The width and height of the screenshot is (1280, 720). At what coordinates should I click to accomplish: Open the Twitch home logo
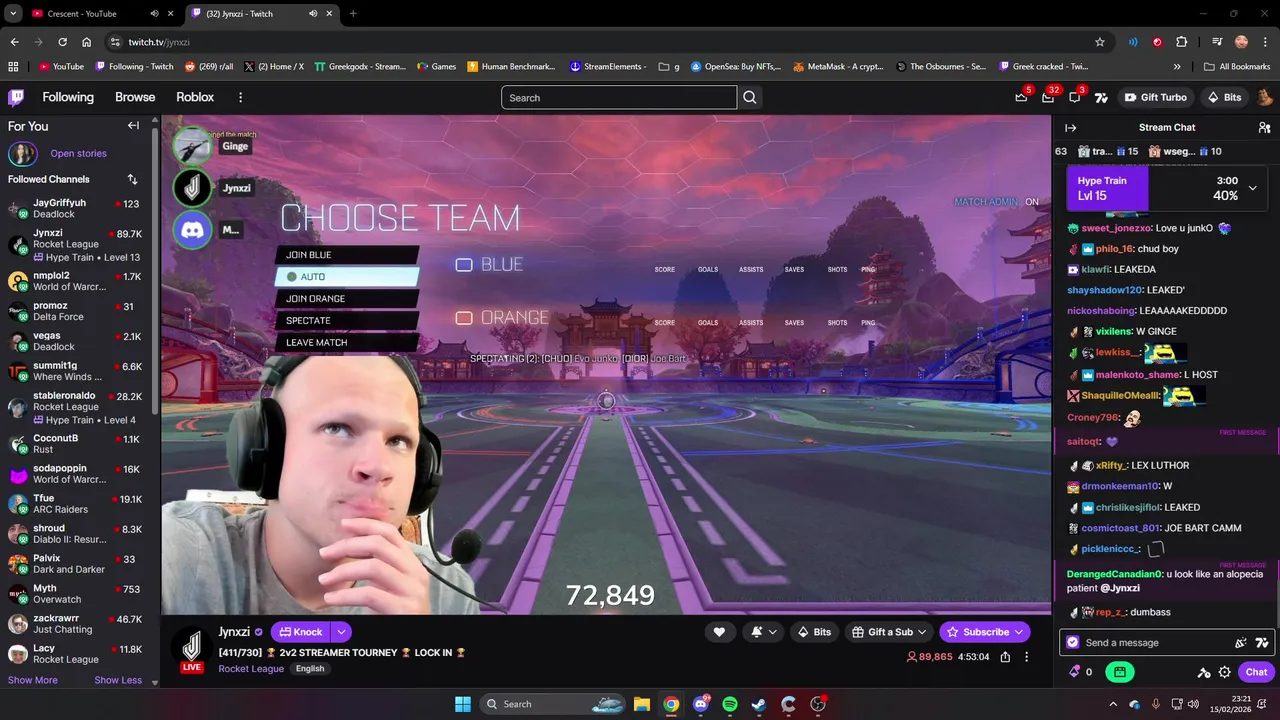click(x=16, y=97)
